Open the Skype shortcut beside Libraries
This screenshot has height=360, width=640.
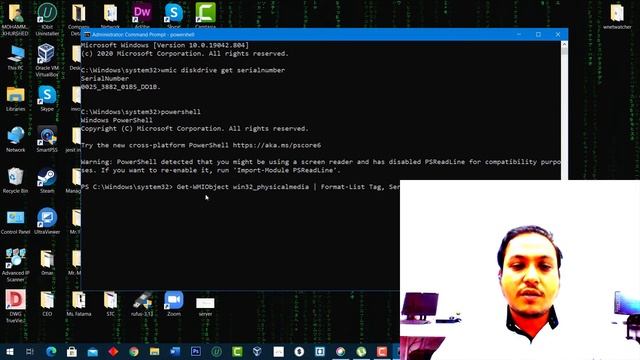click(47, 98)
